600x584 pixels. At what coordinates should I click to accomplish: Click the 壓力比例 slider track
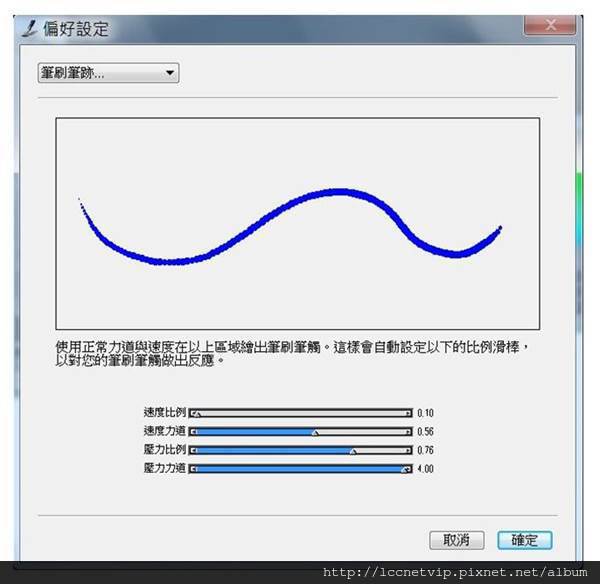click(x=301, y=450)
